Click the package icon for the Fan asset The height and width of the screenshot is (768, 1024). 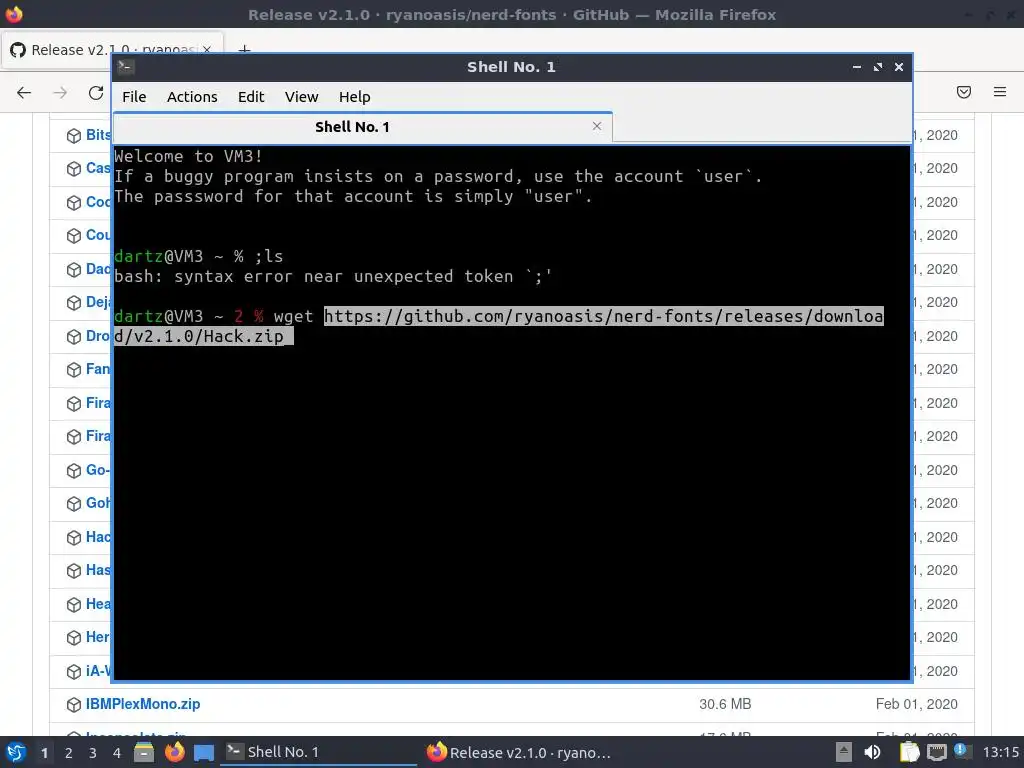pos(73,370)
